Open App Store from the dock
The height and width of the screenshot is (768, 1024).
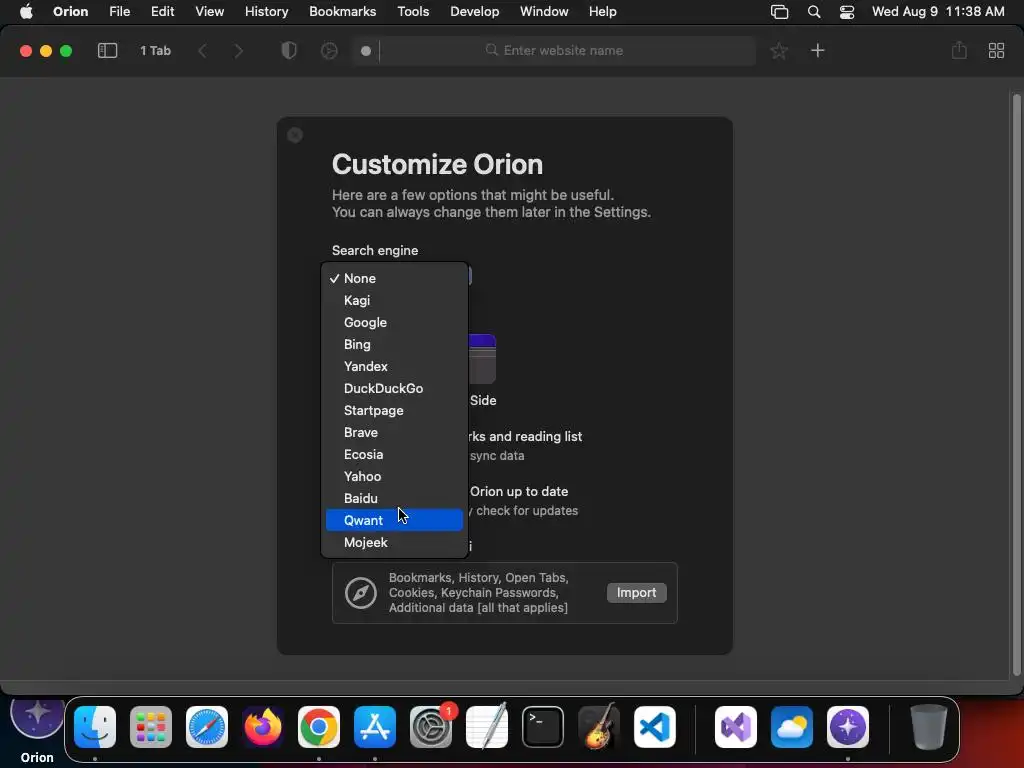coord(375,727)
